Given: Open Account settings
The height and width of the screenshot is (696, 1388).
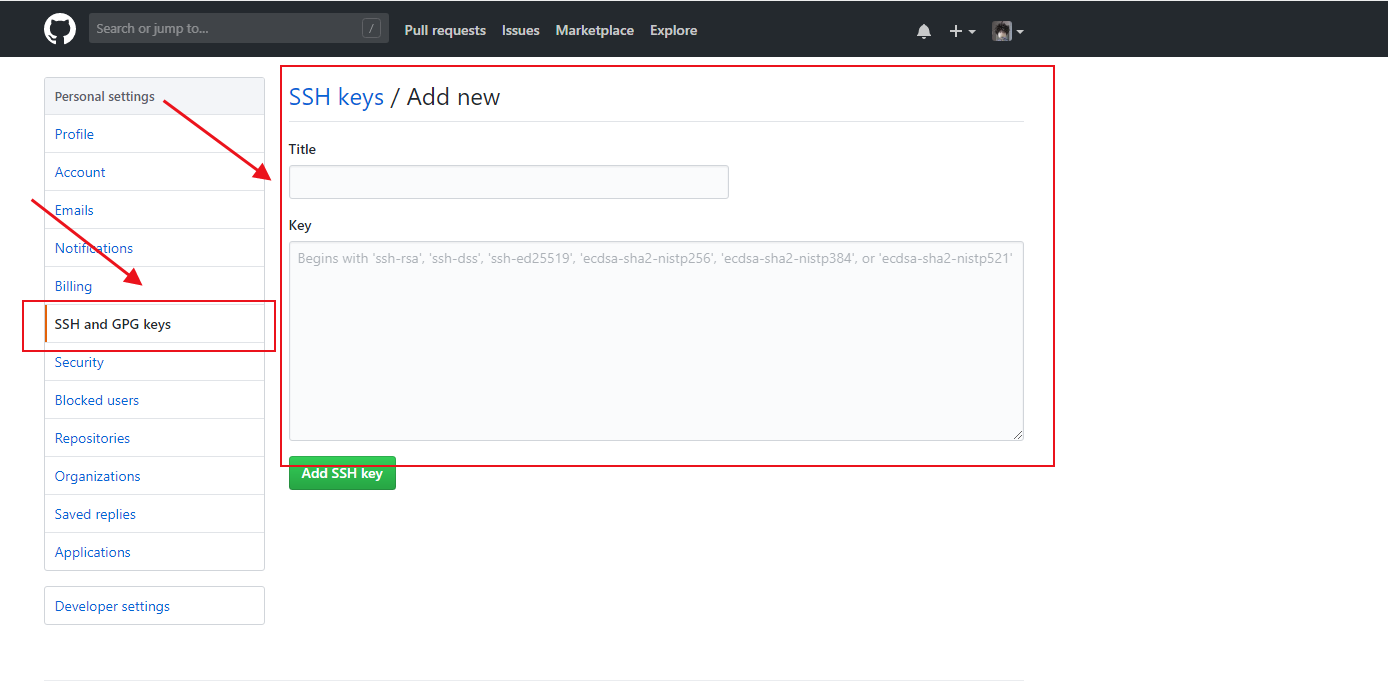Looking at the screenshot, I should tap(154, 172).
